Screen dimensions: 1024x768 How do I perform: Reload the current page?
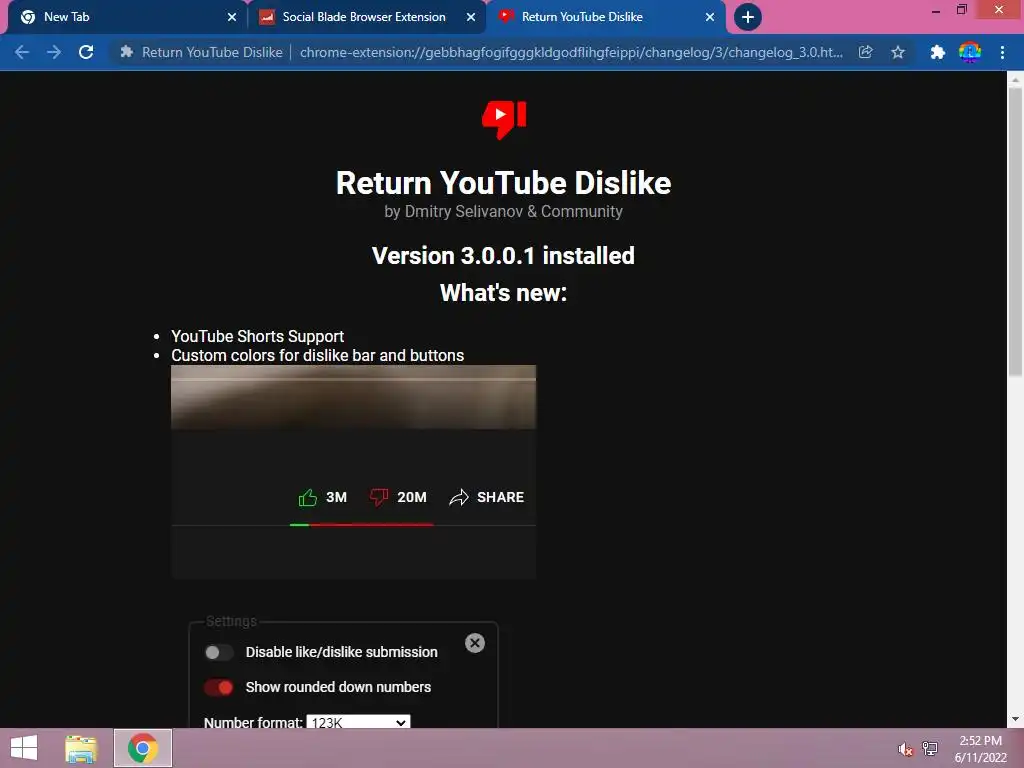(x=86, y=52)
